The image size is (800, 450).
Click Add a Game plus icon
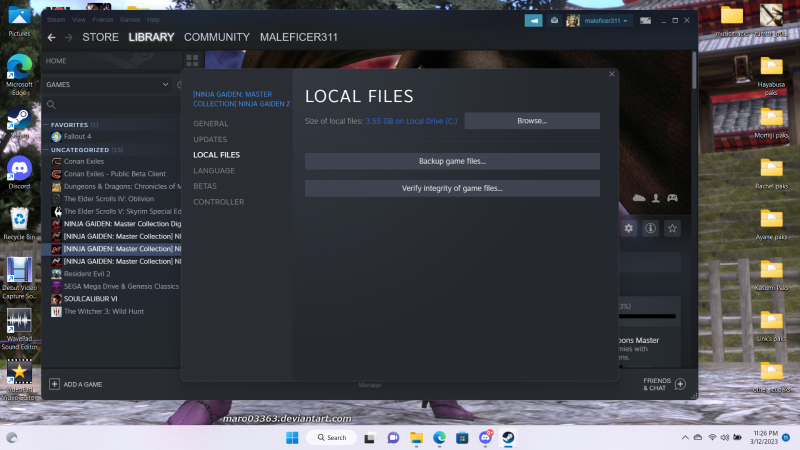pyautogui.click(x=55, y=384)
